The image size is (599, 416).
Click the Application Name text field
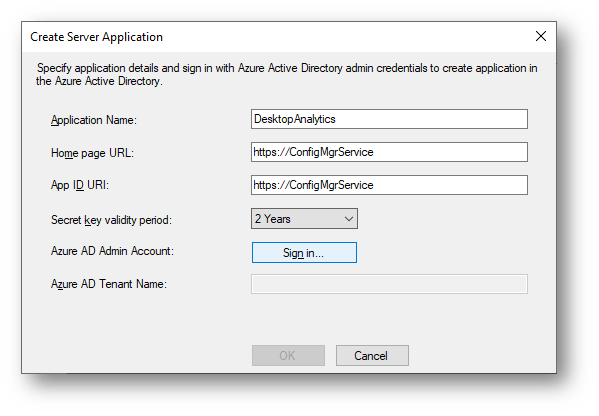click(389, 119)
